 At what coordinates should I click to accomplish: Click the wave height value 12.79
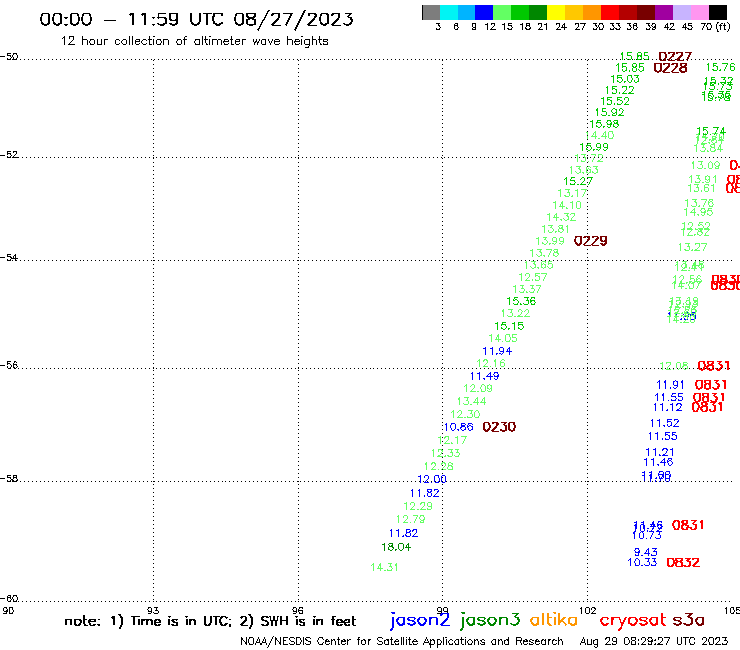[x=410, y=519]
